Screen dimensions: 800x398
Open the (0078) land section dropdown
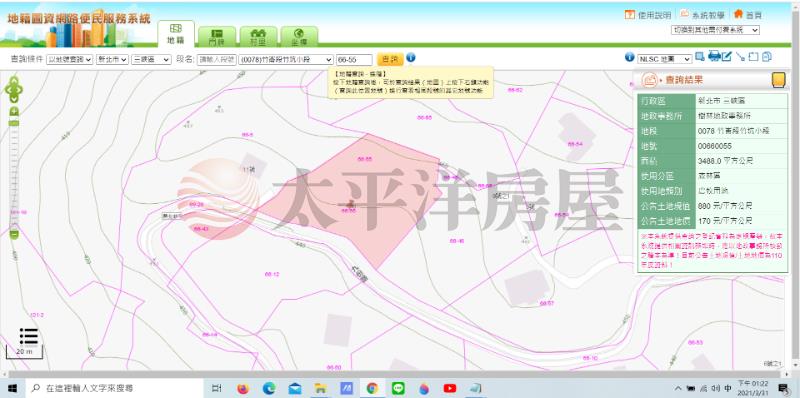286,60
